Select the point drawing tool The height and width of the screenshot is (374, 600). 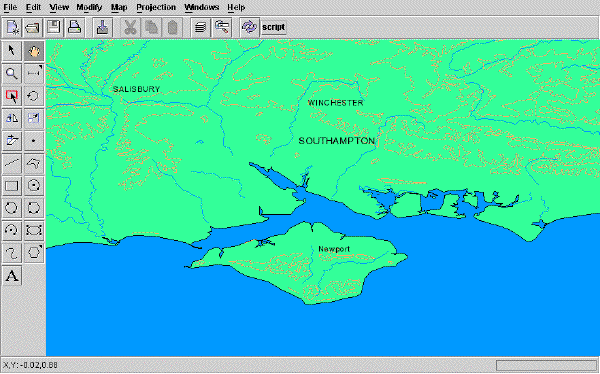pyautogui.click(x=34, y=141)
